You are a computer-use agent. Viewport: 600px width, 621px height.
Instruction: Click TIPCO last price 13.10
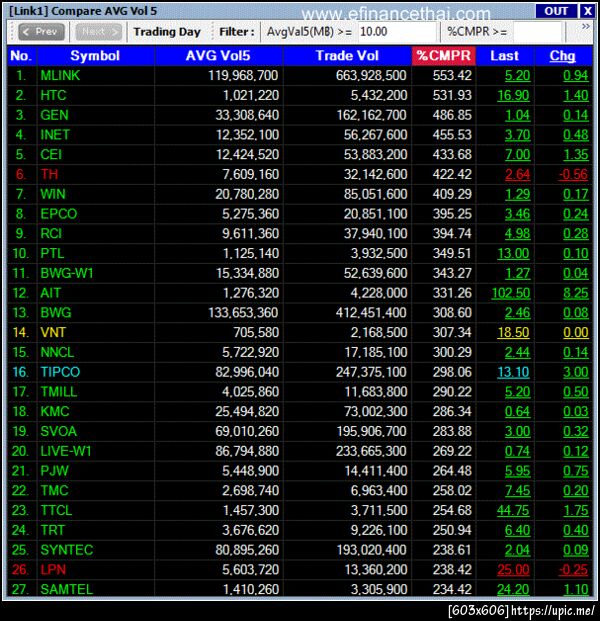point(513,372)
